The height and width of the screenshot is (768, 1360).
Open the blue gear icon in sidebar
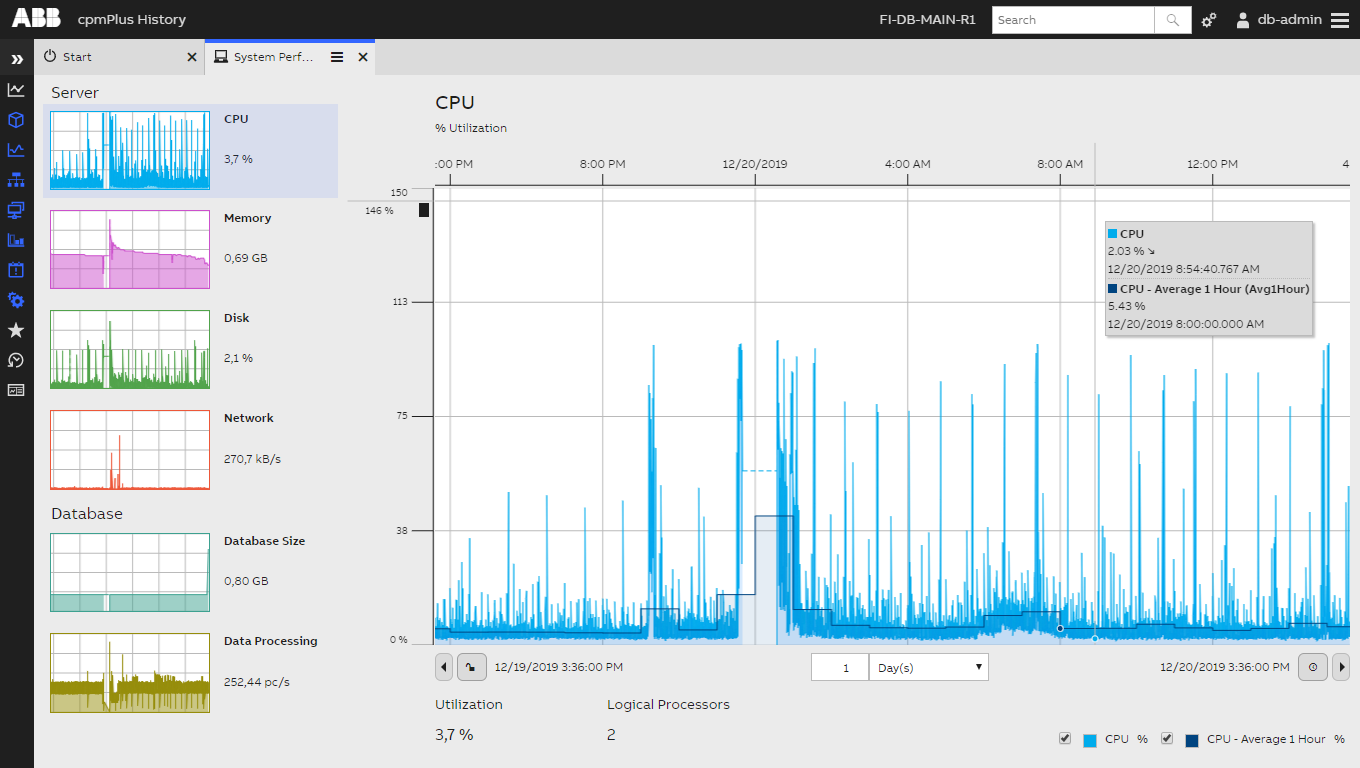click(16, 300)
